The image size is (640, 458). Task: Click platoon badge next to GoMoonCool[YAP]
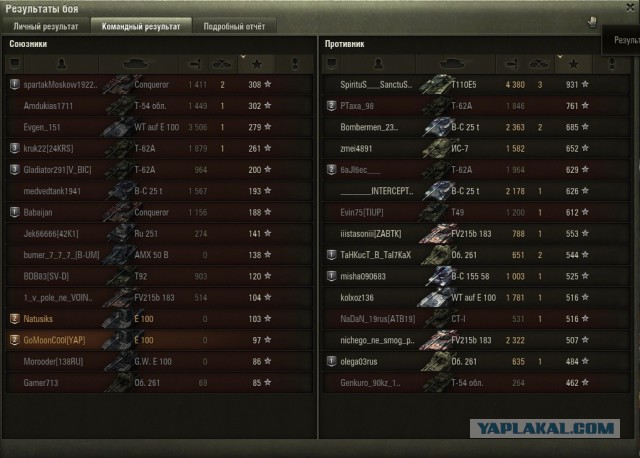tap(15, 340)
